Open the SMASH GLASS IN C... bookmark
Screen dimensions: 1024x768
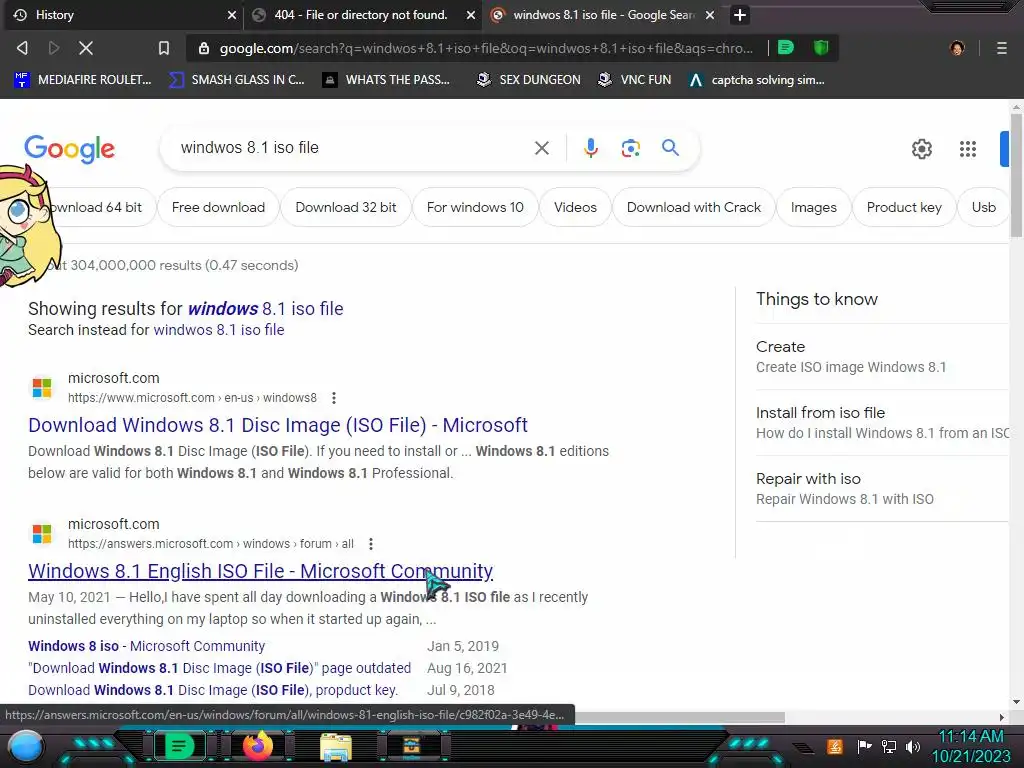pos(236,80)
